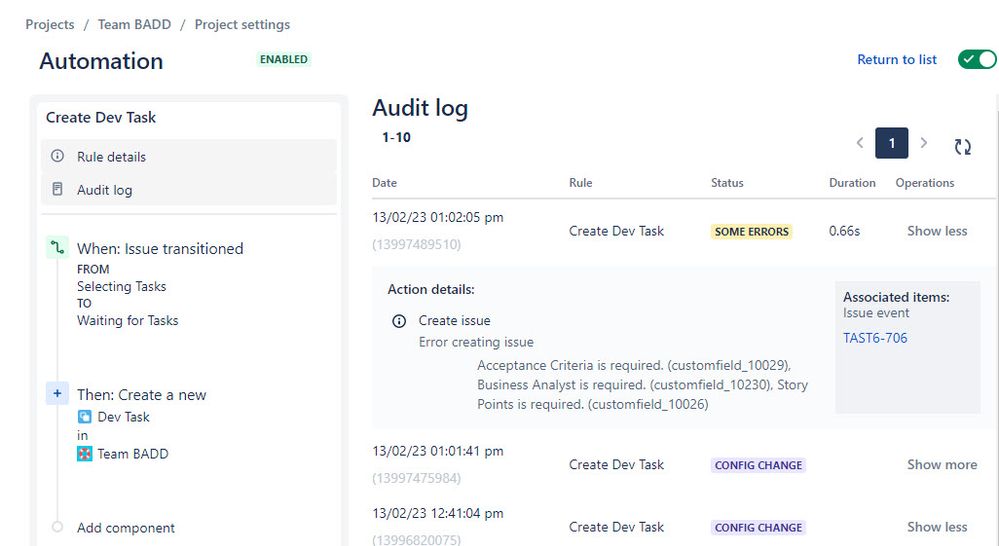
Task: Click the Rule details info icon
Action: (57, 156)
